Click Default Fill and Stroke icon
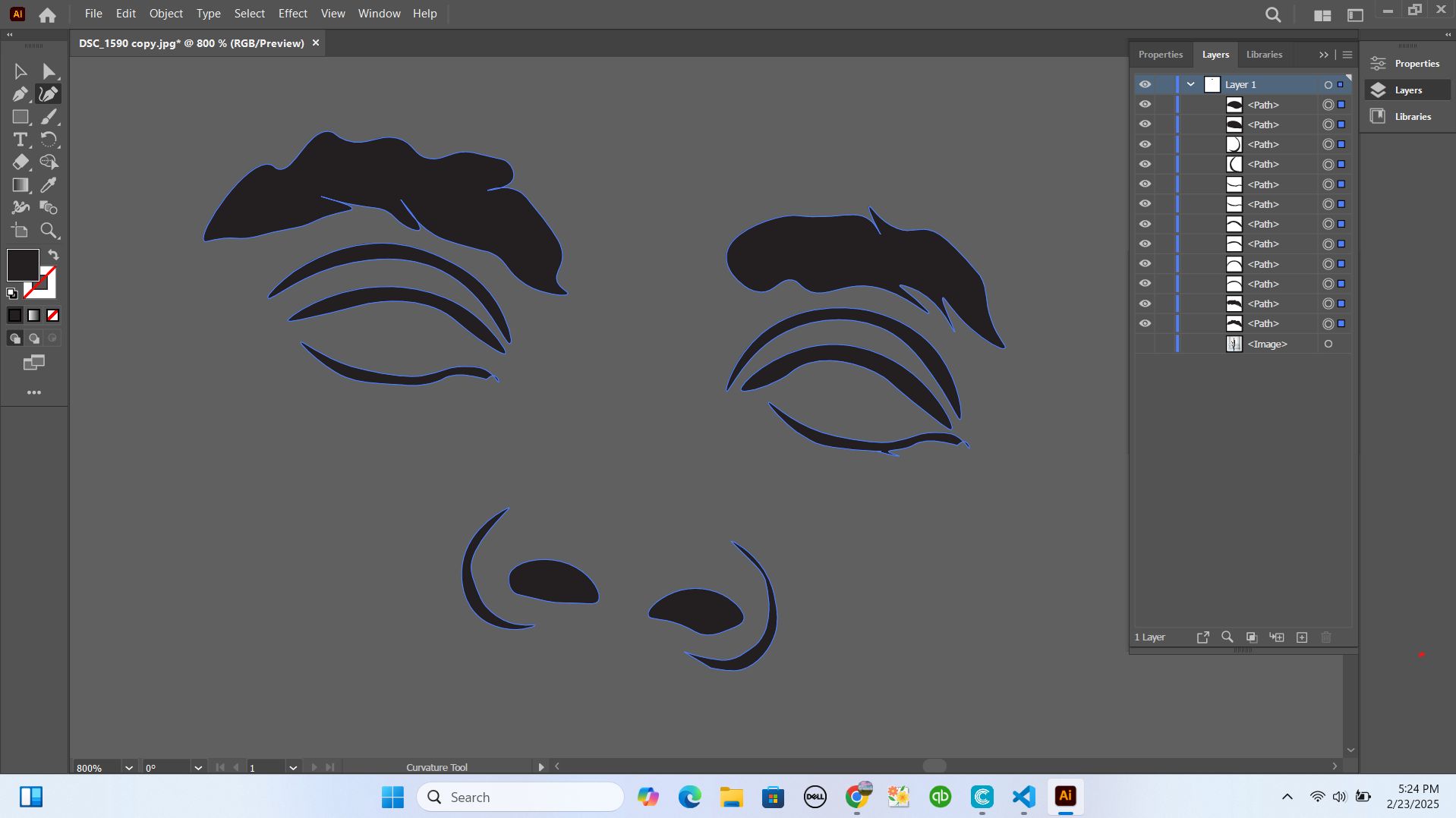The height and width of the screenshot is (818, 1456). 12,293
